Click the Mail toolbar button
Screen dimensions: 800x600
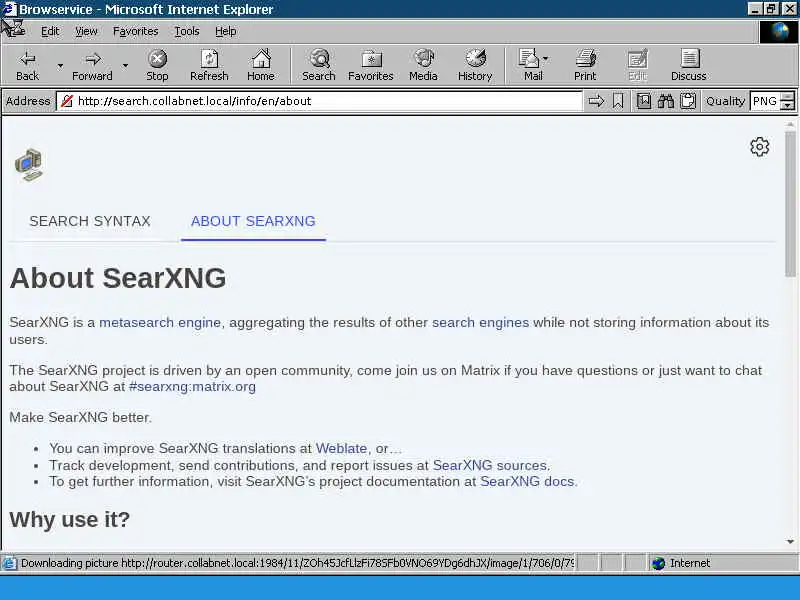tap(531, 65)
